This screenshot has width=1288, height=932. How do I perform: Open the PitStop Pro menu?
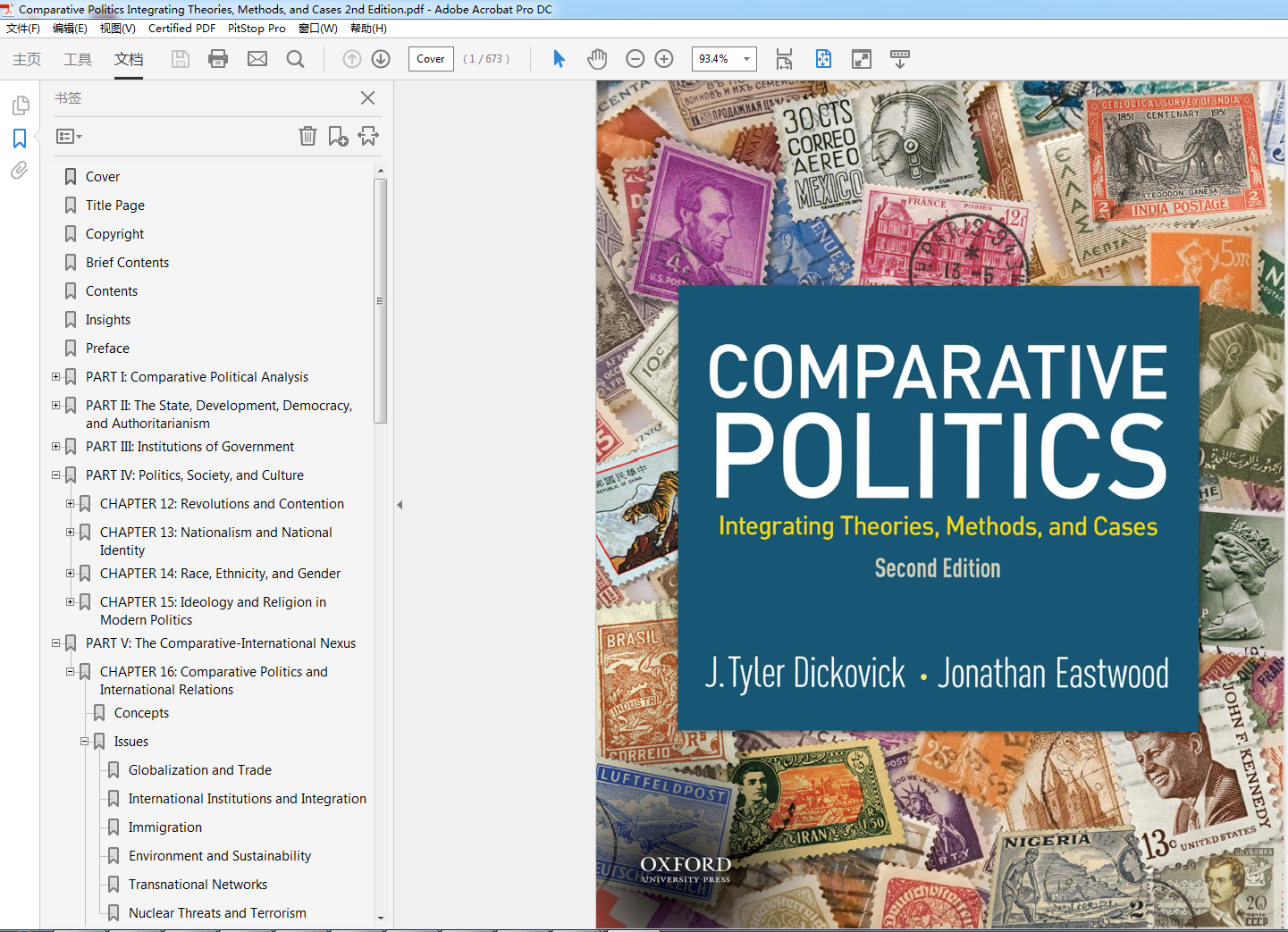[257, 29]
